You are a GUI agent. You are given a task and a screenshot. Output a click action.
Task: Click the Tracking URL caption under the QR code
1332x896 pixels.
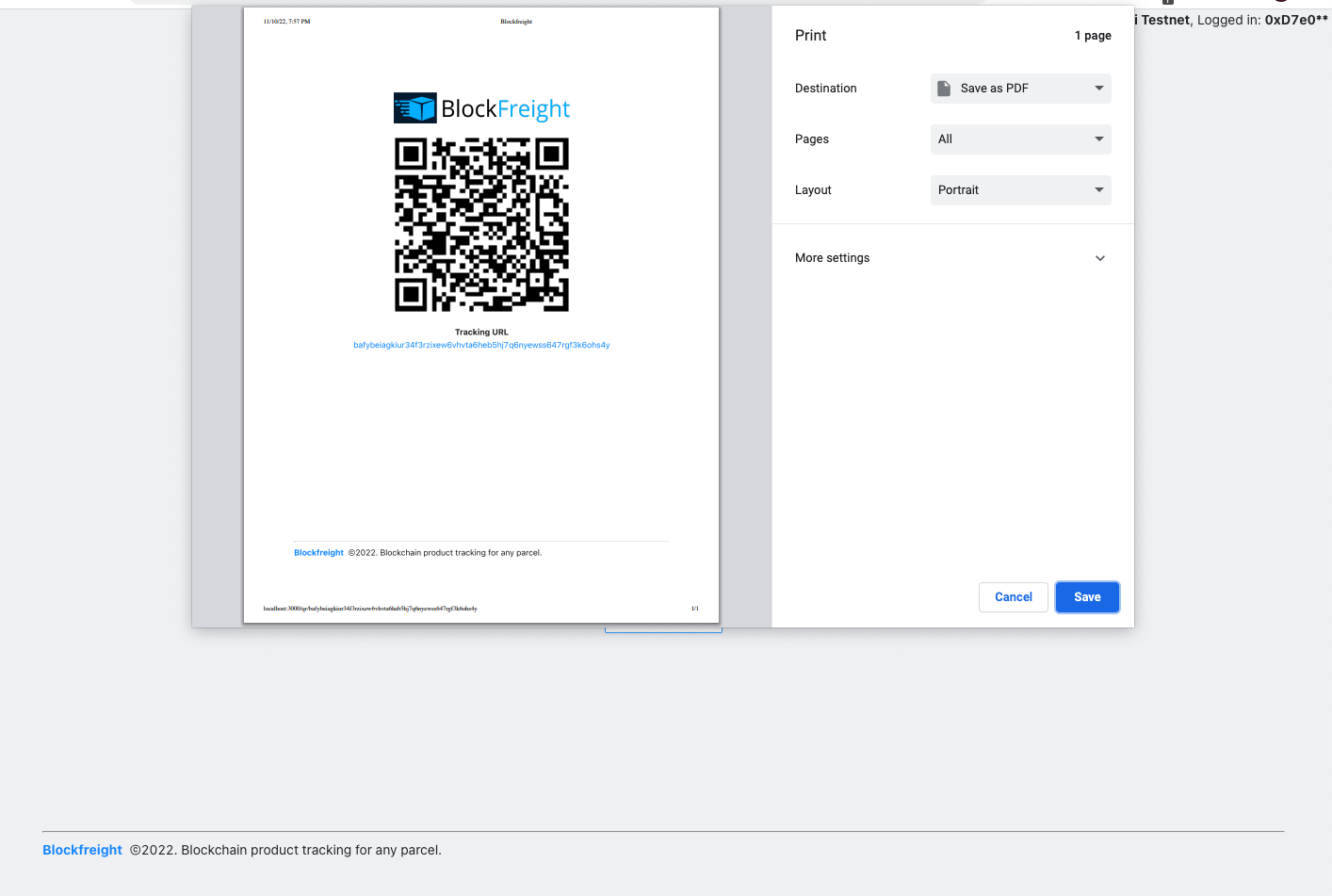pyautogui.click(x=481, y=332)
